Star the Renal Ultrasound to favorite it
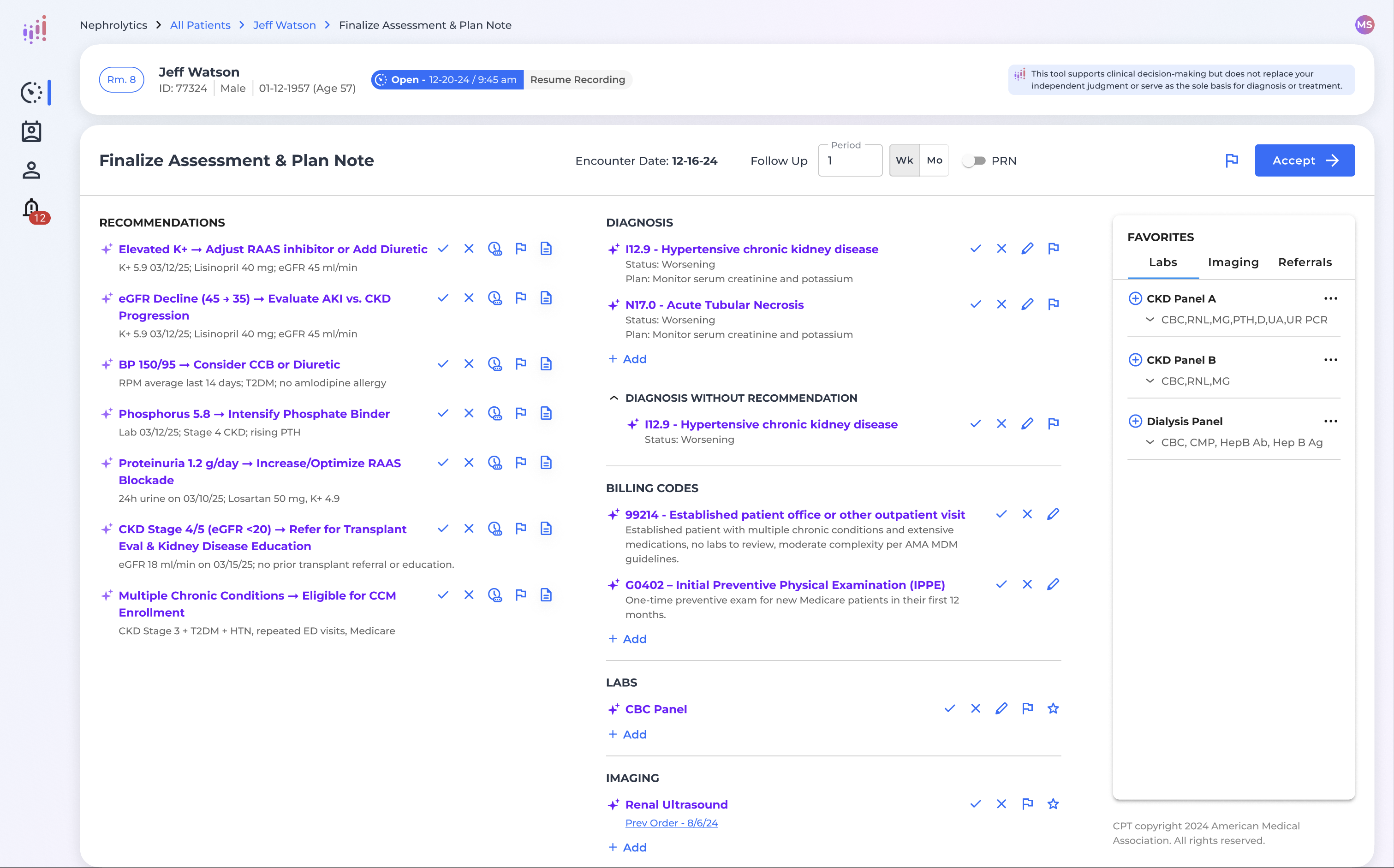Image resolution: width=1394 pixels, height=868 pixels. 1054,804
